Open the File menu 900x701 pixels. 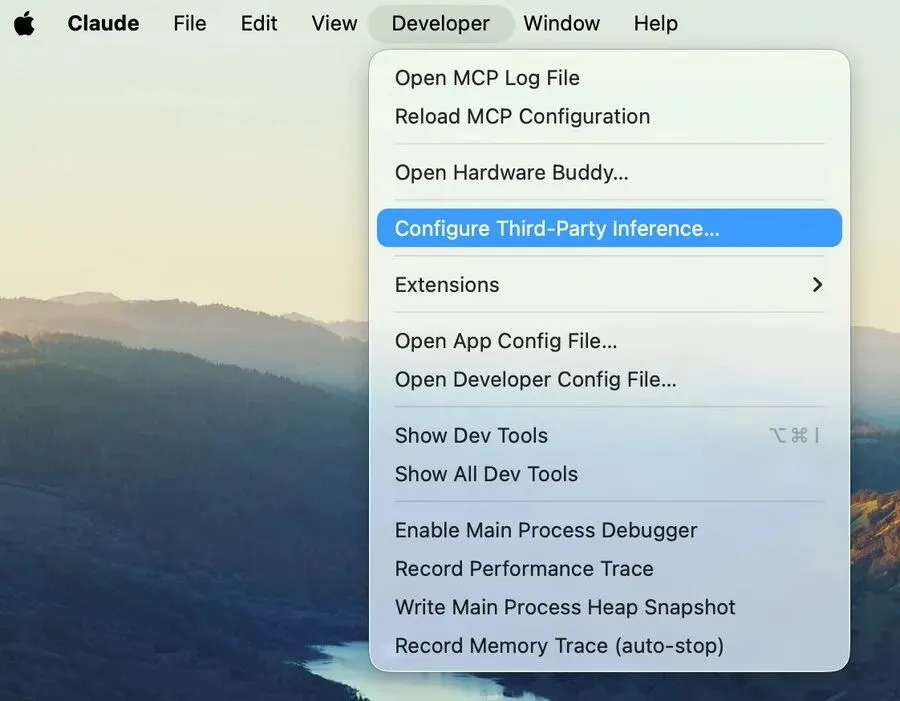(189, 24)
